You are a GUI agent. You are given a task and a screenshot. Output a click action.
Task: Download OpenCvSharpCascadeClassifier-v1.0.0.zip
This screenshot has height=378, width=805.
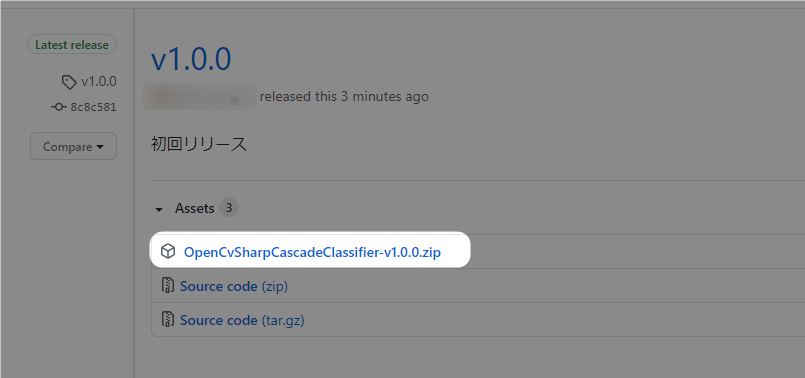[312, 252]
